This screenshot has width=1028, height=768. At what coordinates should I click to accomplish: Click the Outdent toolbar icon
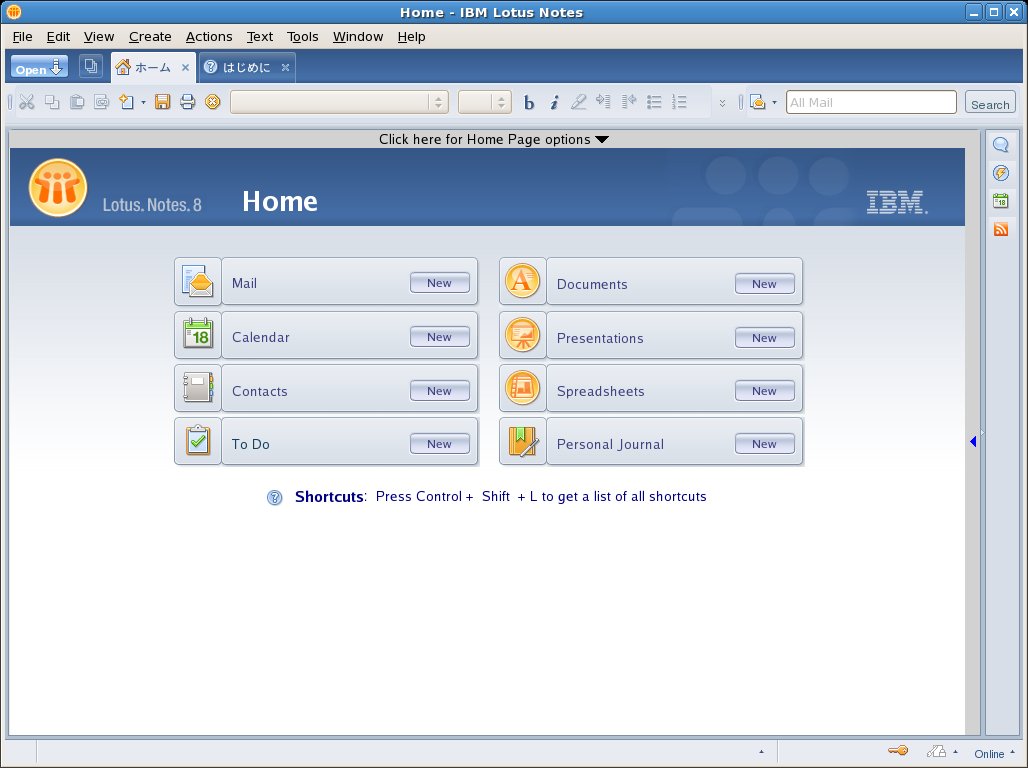coord(629,102)
